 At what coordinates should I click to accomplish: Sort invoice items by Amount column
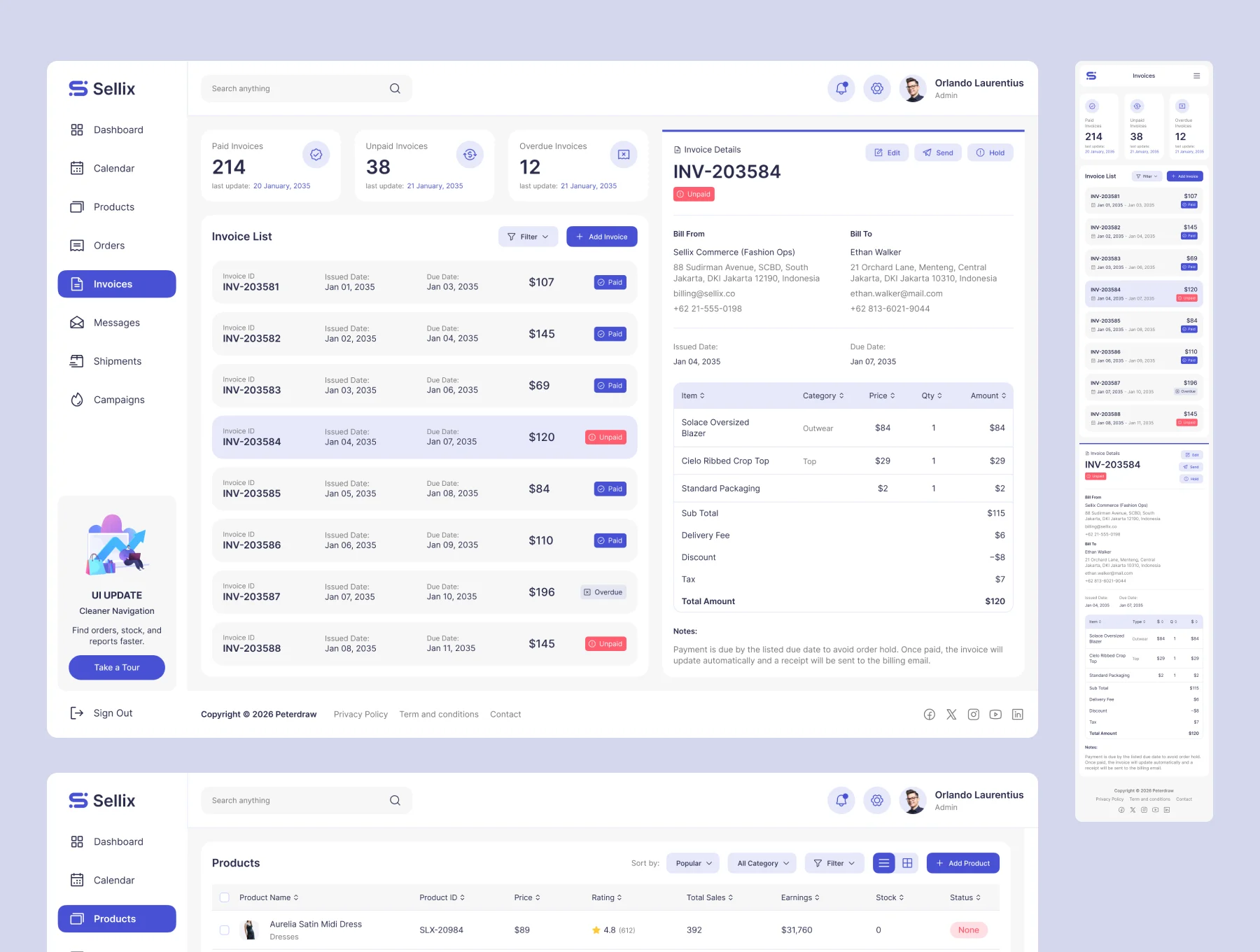(988, 395)
